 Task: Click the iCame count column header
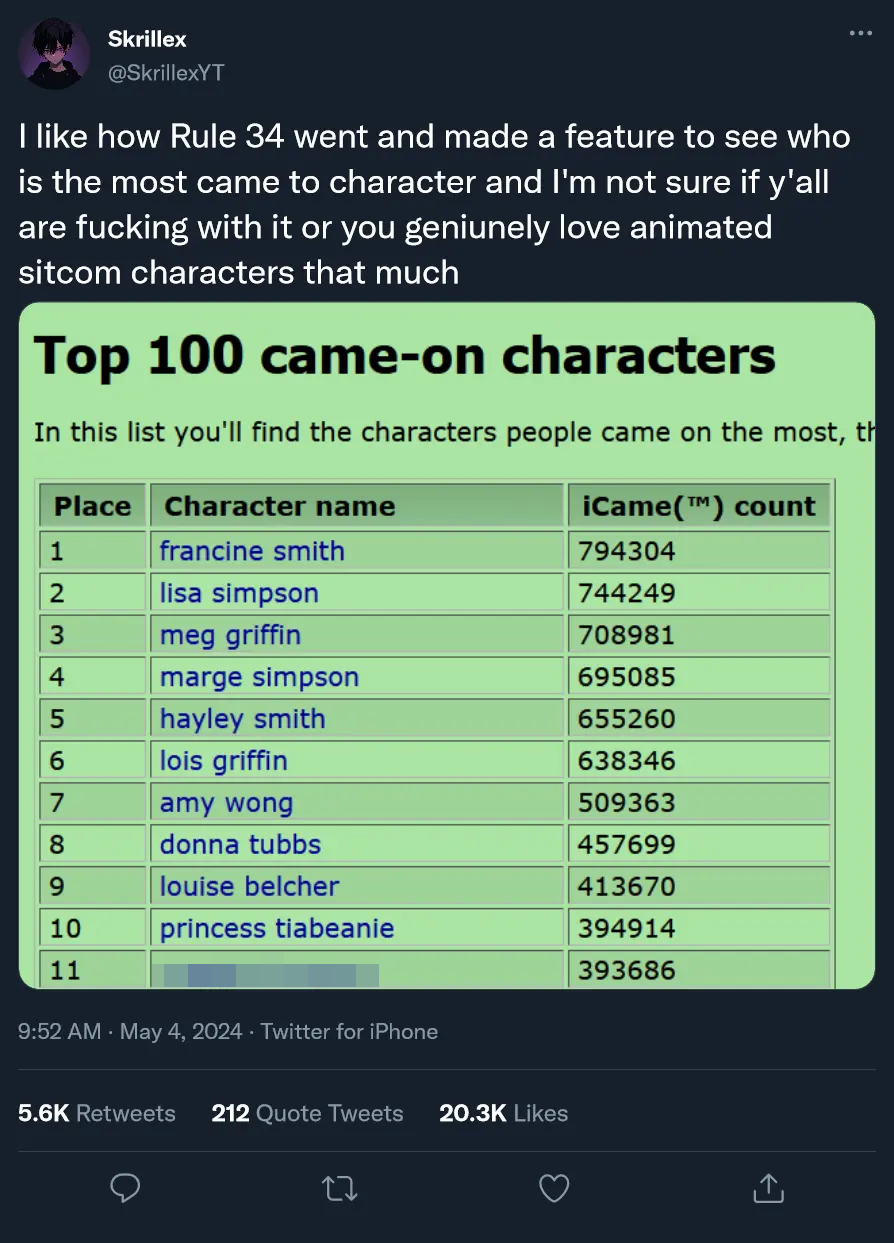[x=698, y=506]
